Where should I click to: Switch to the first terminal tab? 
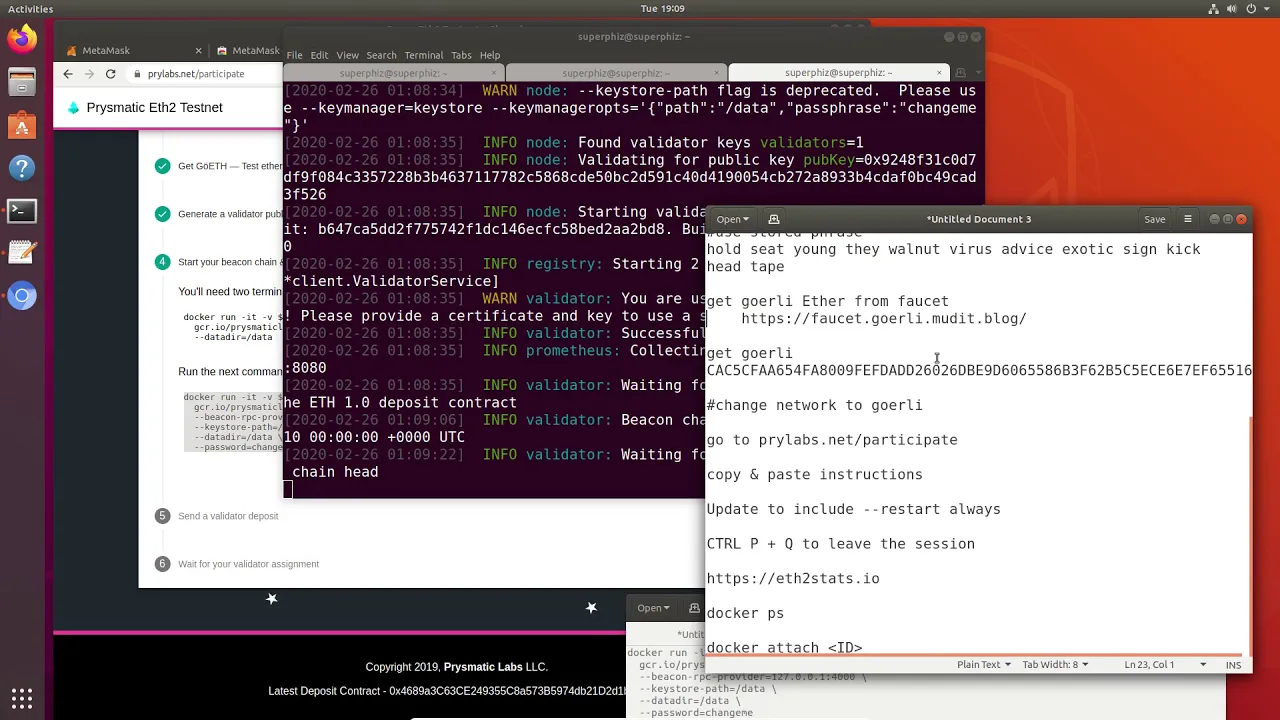(394, 73)
